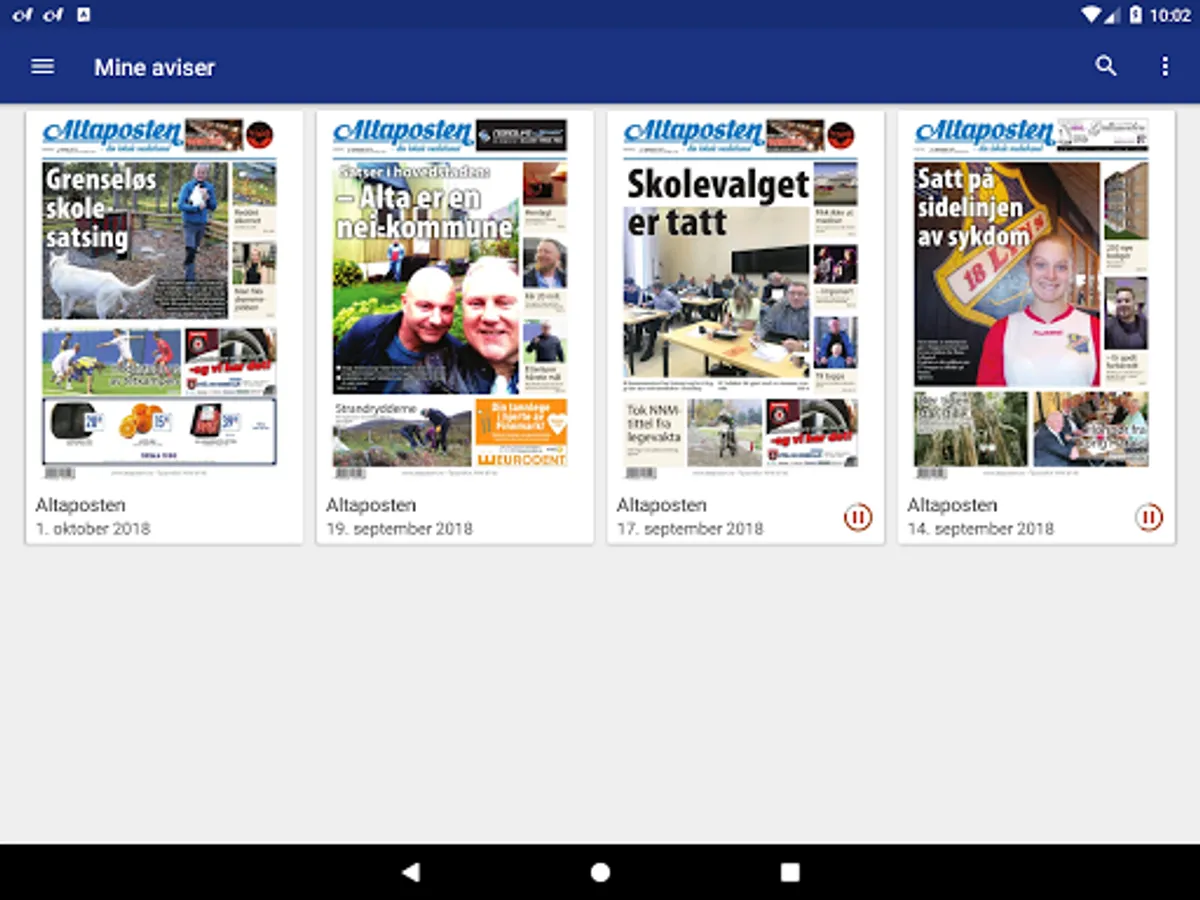Tap Altaposten title above 17. september 2018
The image size is (1200, 900).
tap(662, 505)
